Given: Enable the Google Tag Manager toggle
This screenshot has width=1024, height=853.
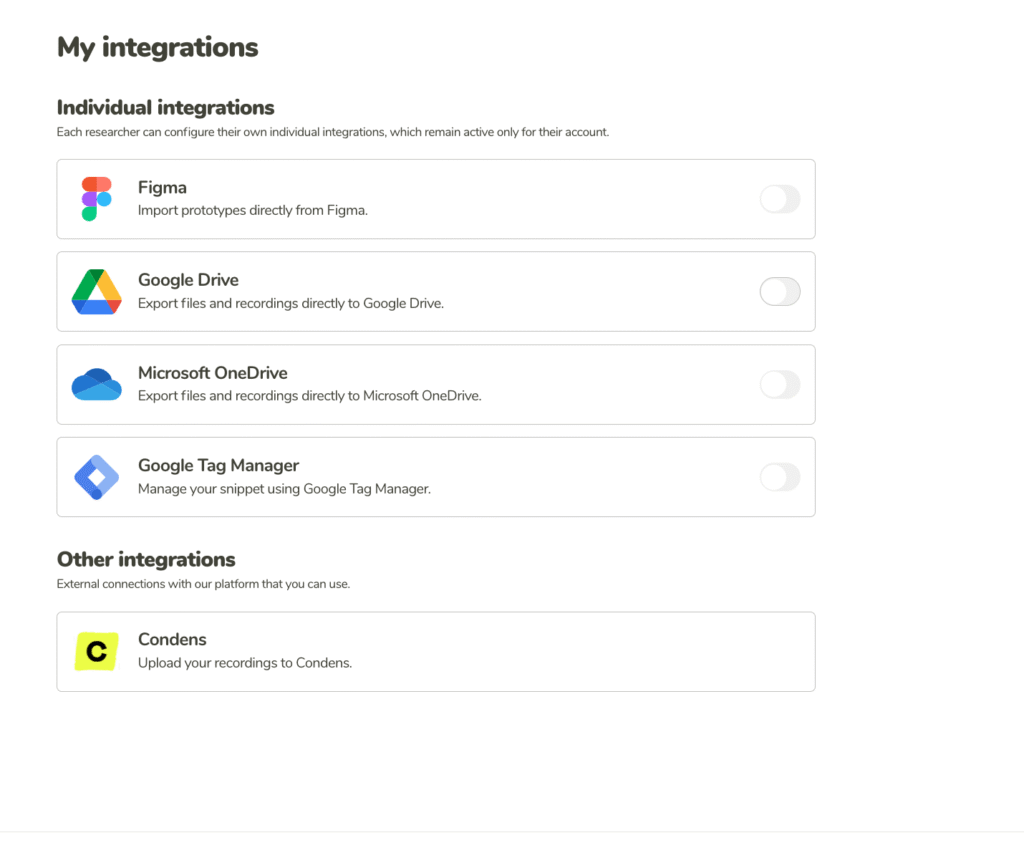Looking at the screenshot, I should coord(780,477).
